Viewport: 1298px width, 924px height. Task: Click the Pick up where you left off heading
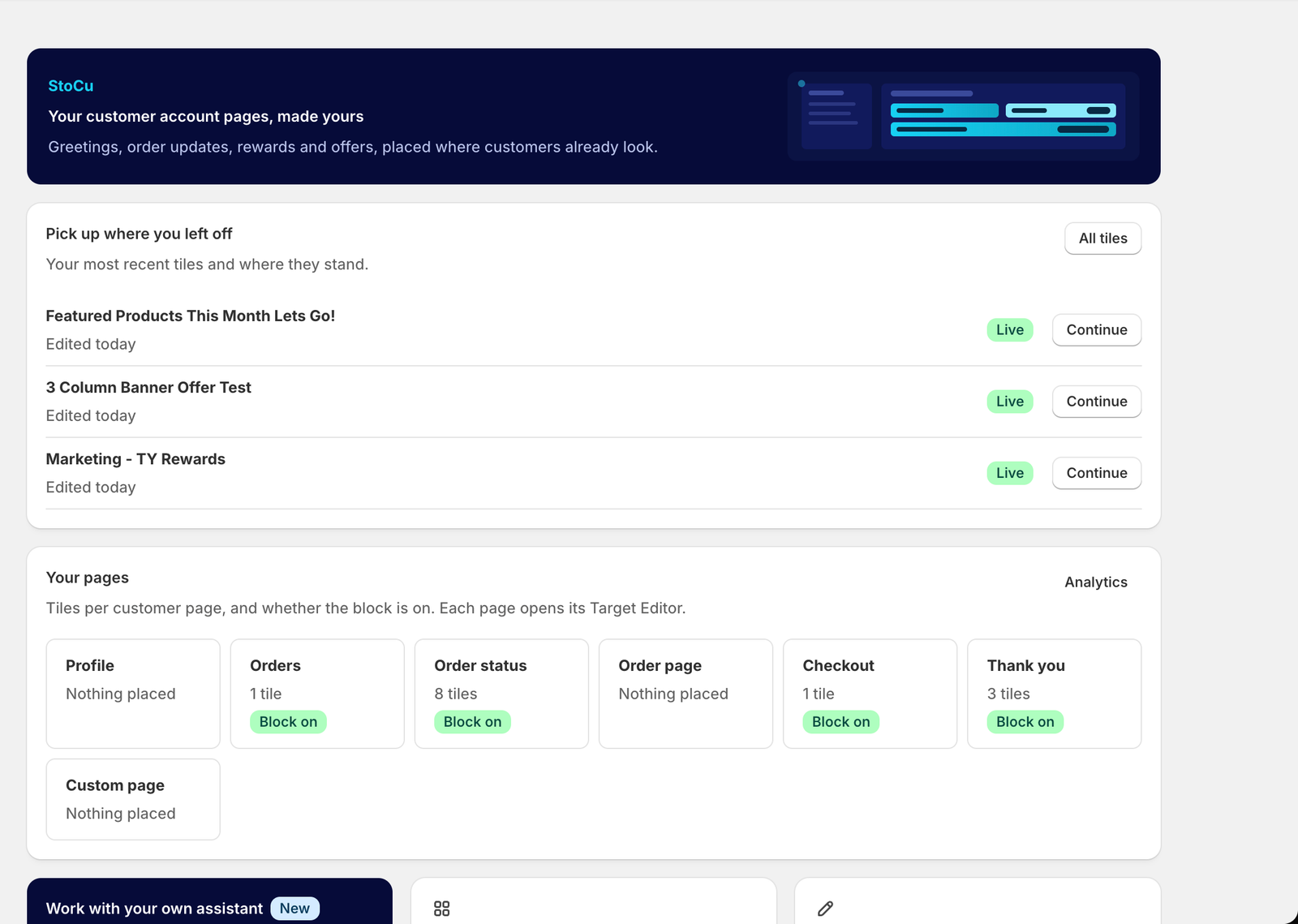pos(139,234)
